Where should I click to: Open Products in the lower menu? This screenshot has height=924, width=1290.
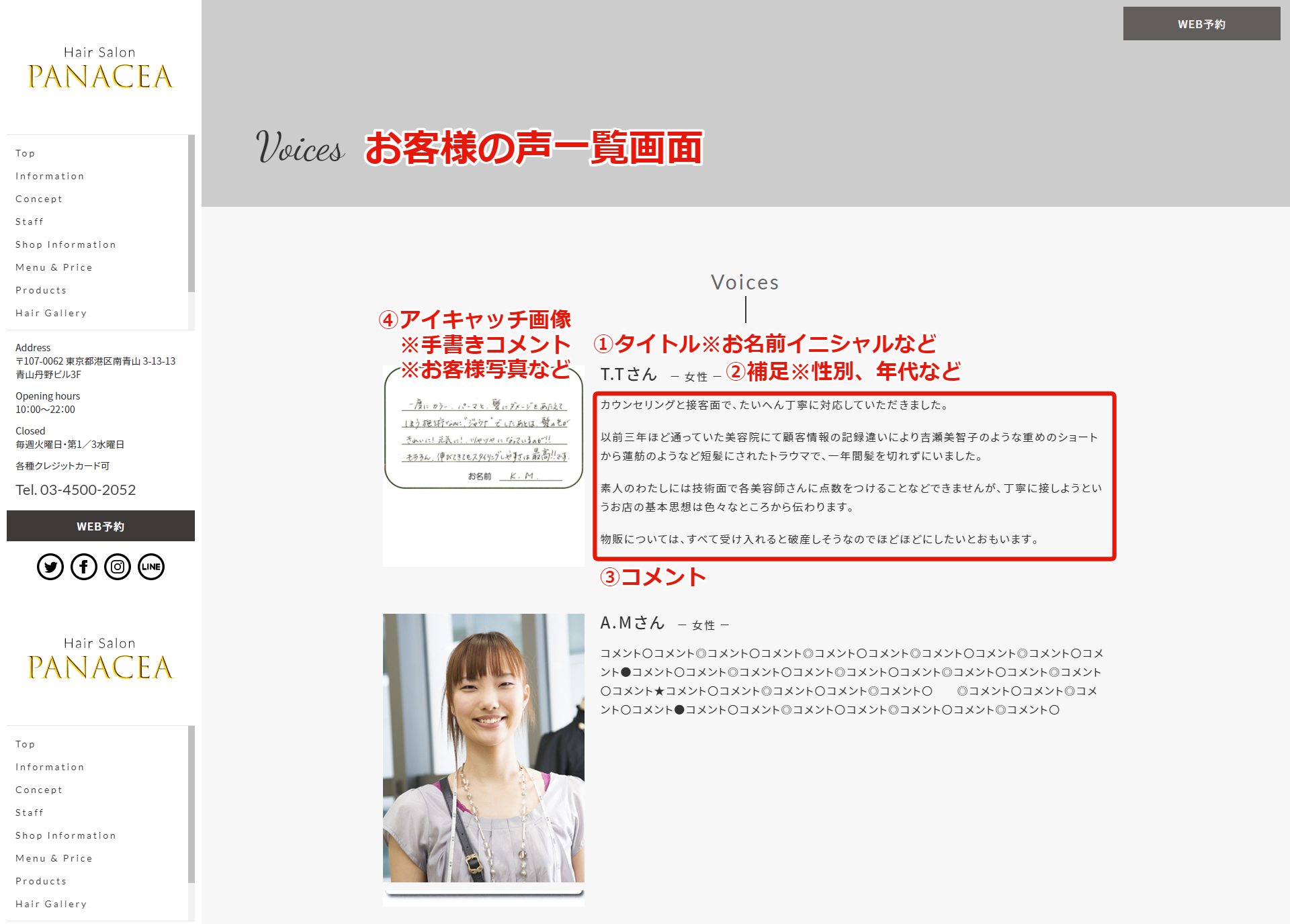point(41,881)
